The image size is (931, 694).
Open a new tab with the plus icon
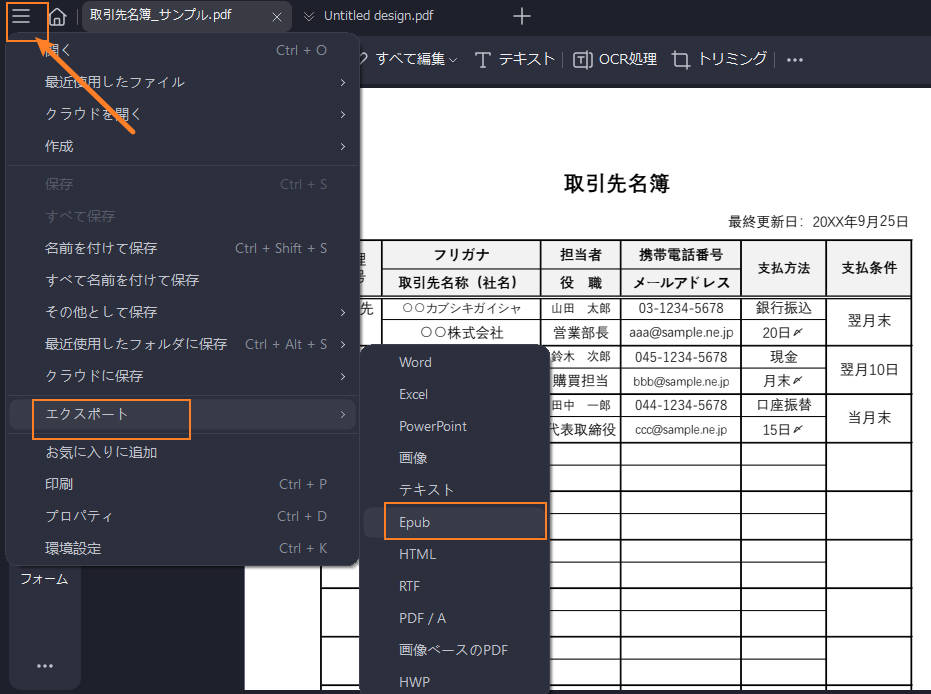click(x=520, y=16)
